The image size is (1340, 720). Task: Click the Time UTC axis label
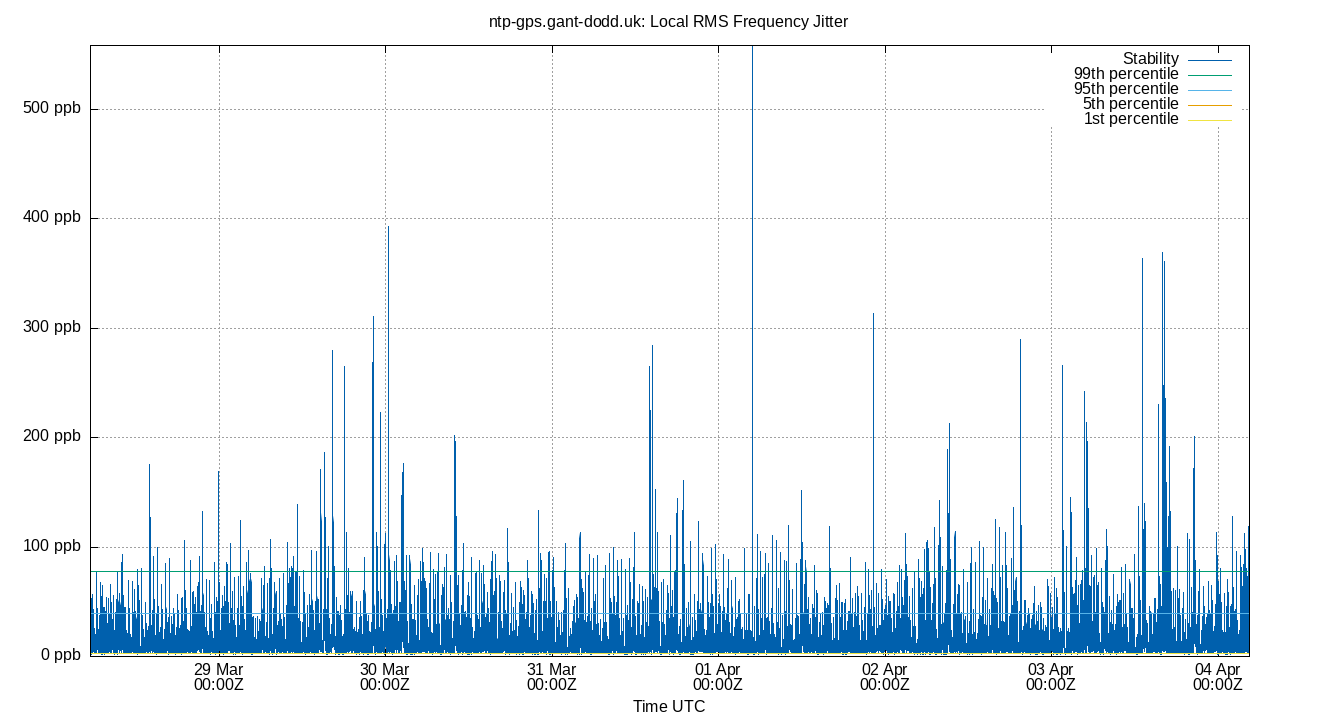click(670, 706)
